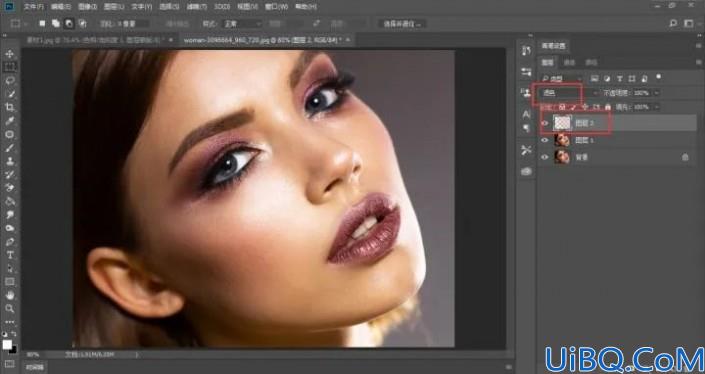The image size is (705, 374).
Task: Select the Lasso tool
Action: 9,80
